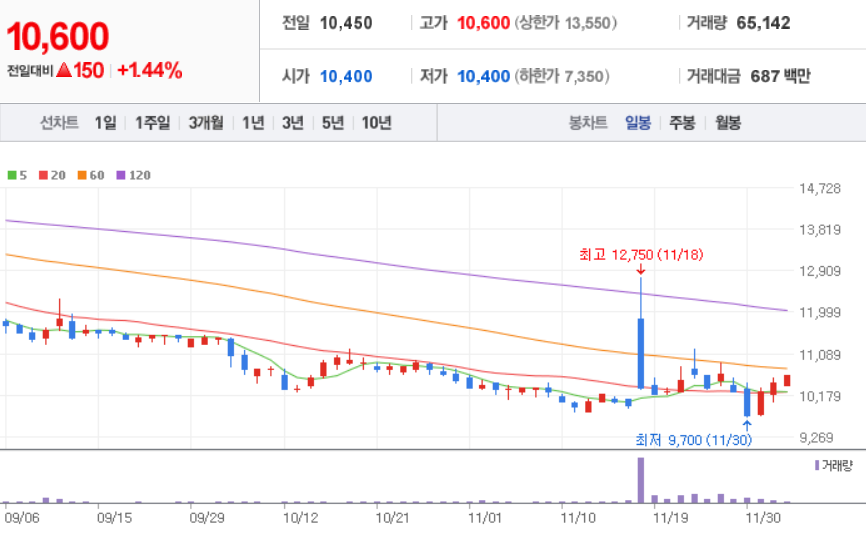Image resolution: width=866 pixels, height=543 pixels.
Task: Click the 14,728 price axis label
Action: 820,189
